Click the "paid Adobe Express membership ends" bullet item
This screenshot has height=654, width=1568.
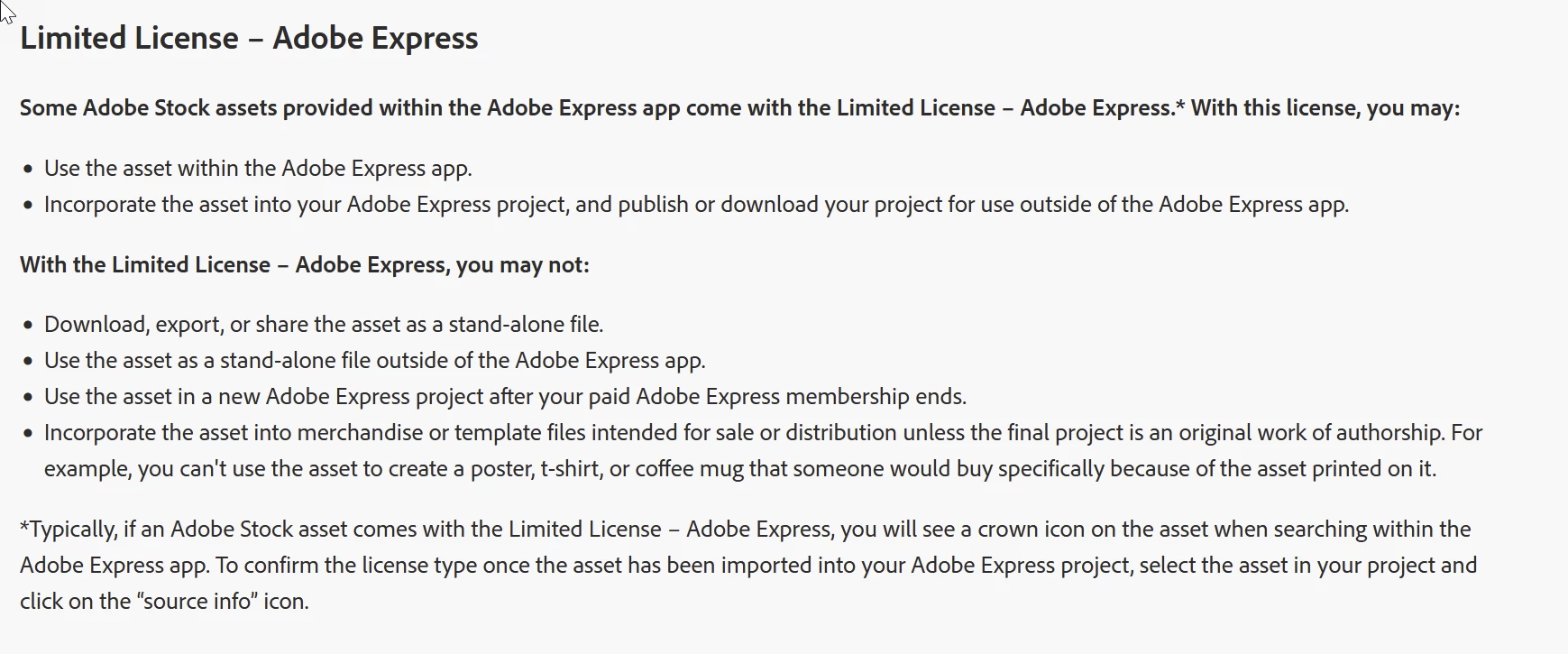[x=505, y=397]
